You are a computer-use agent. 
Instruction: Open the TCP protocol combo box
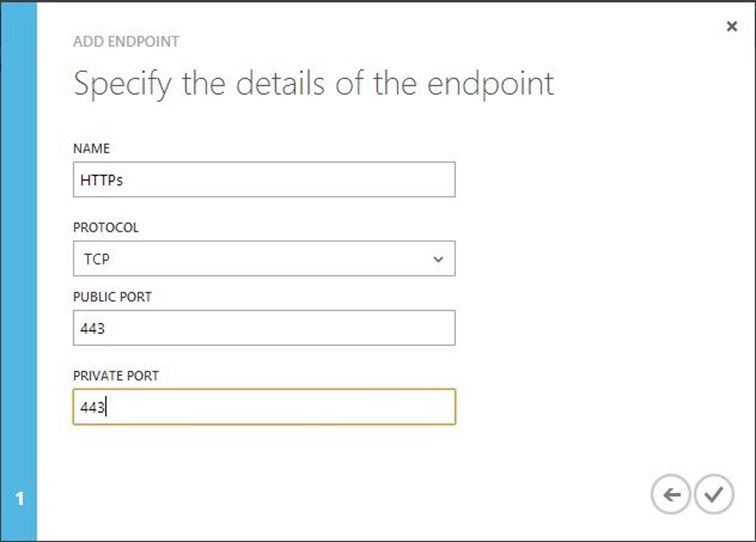coord(264,259)
